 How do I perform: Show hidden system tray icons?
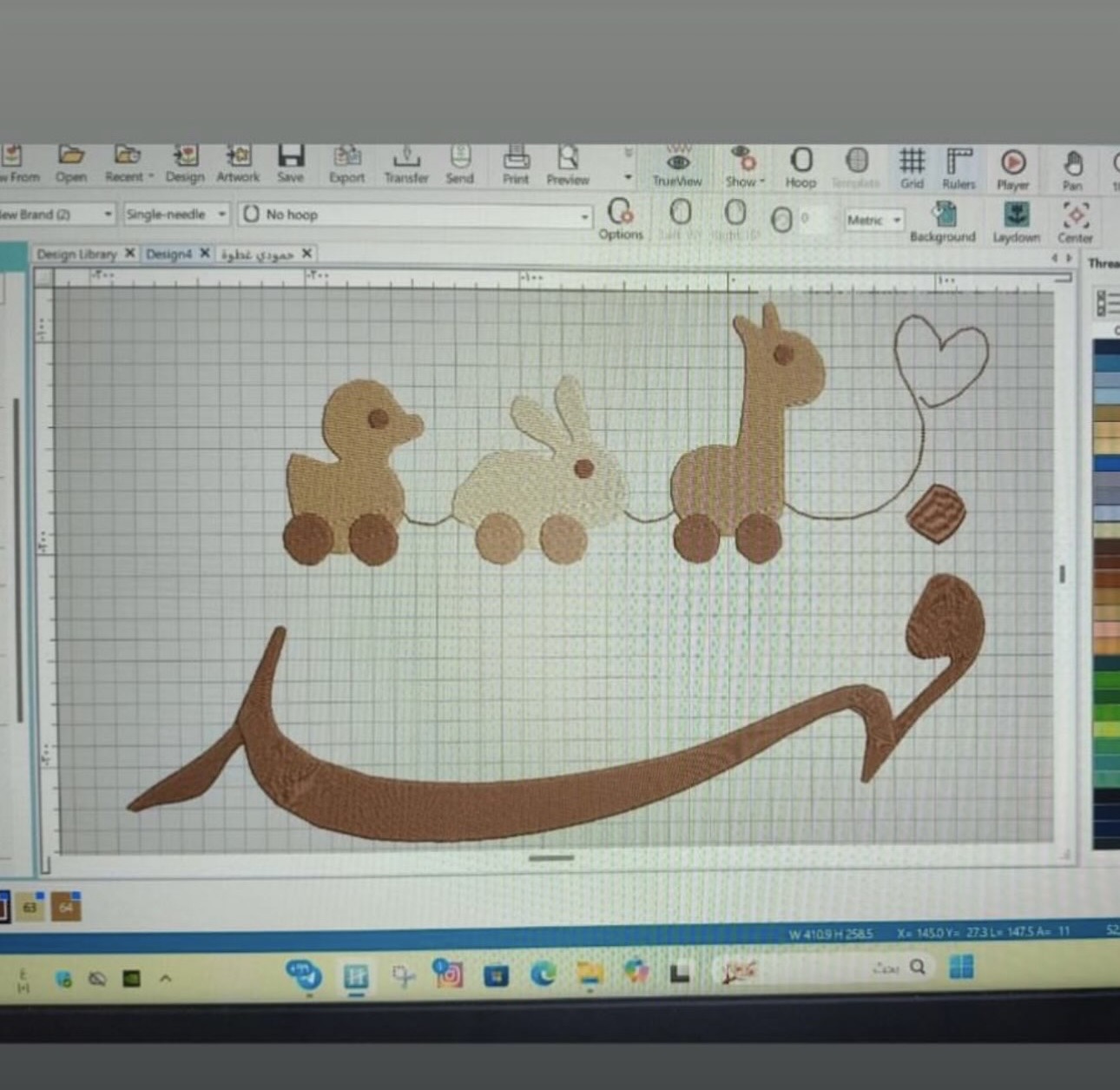(165, 979)
